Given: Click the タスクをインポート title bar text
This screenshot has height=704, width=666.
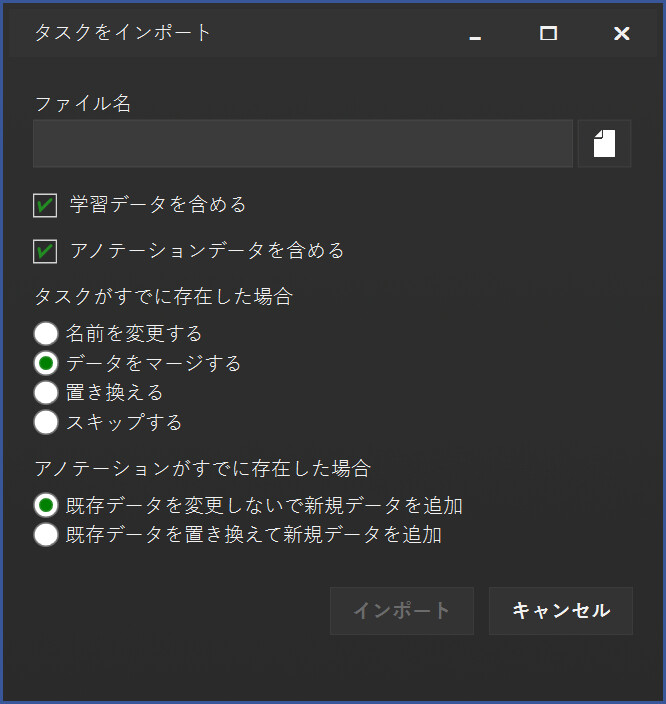Looking at the screenshot, I should (x=123, y=33).
